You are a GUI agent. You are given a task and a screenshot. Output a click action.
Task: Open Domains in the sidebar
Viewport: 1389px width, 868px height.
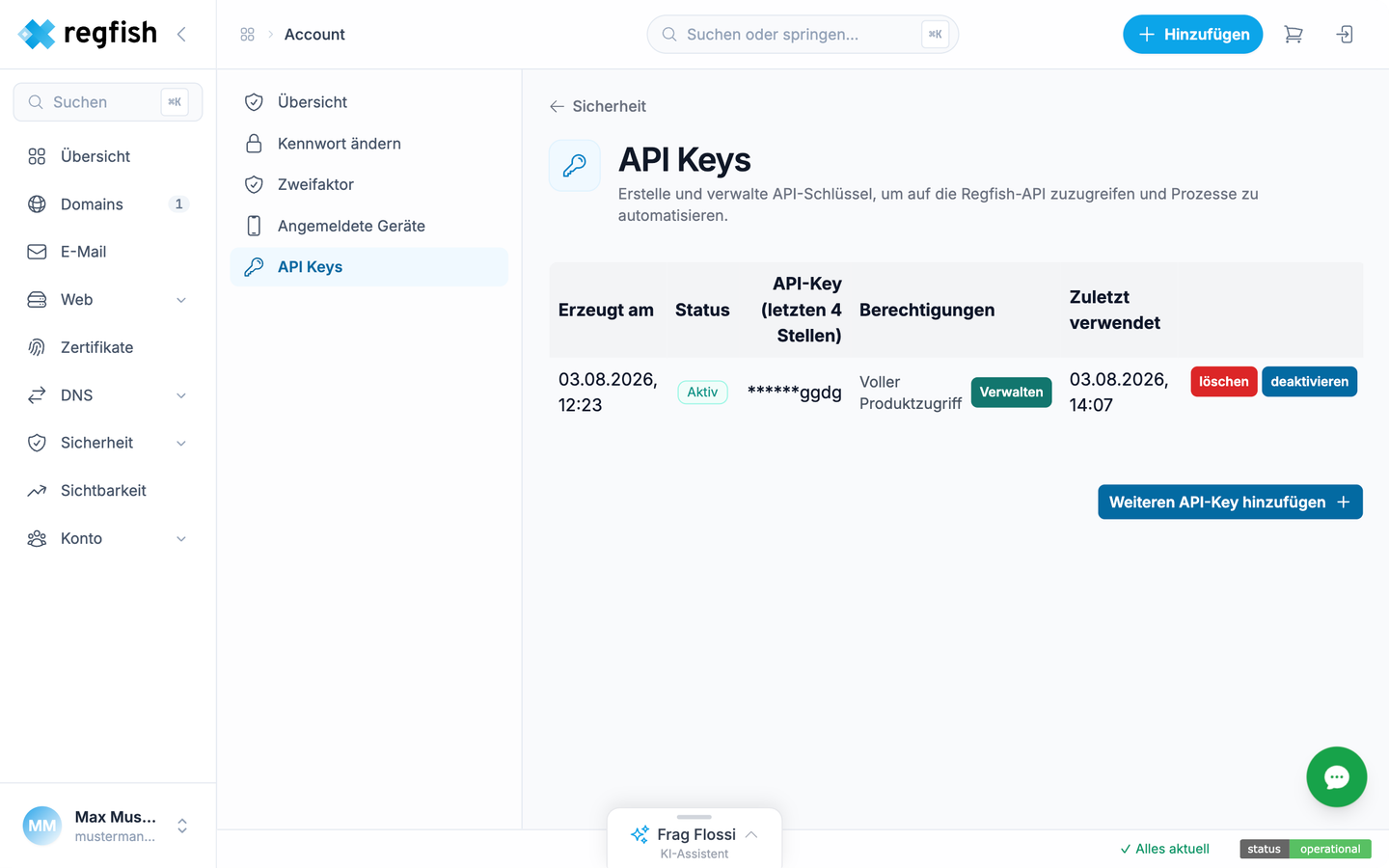click(108, 203)
